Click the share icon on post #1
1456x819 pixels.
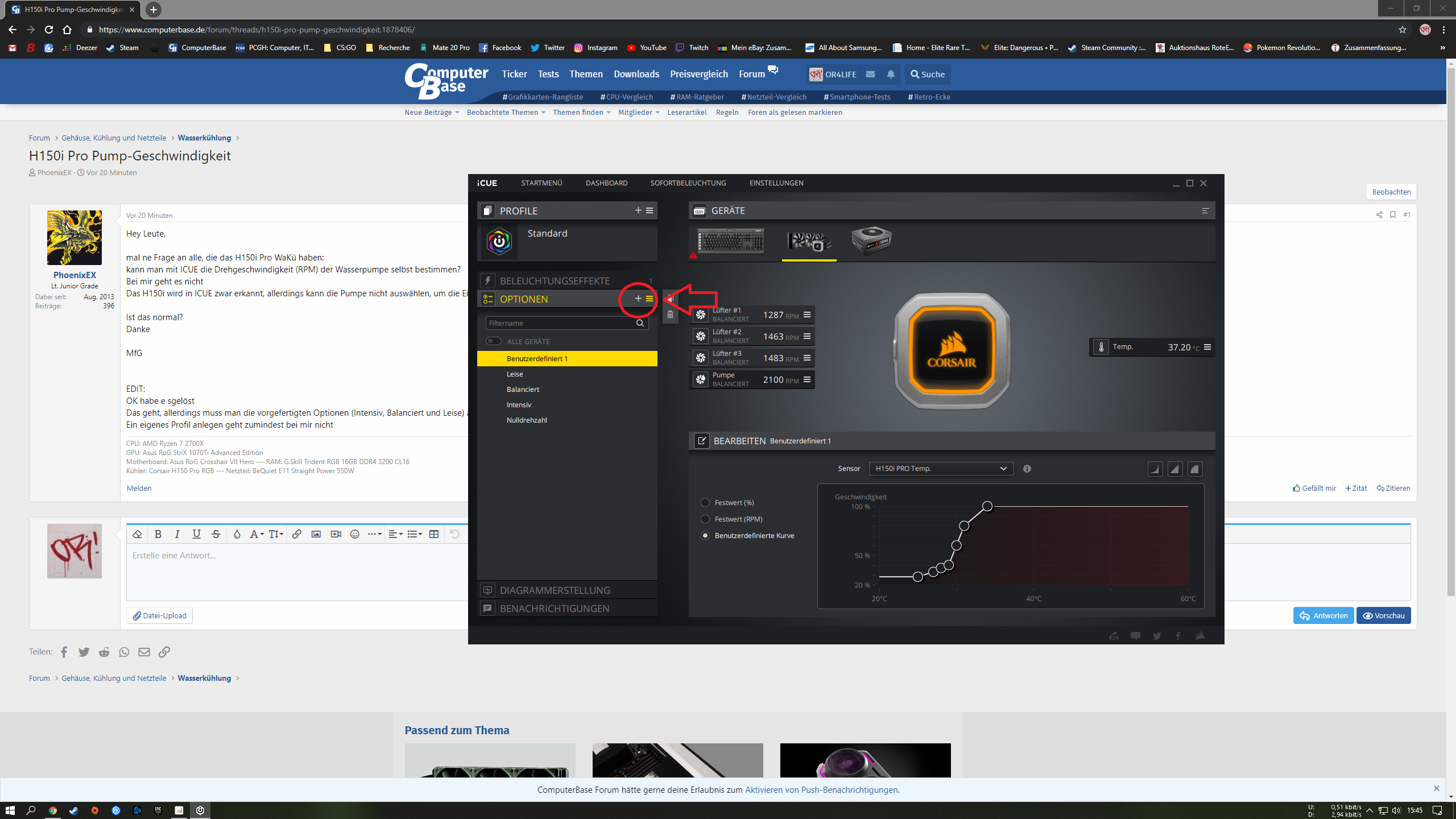pos(1379,215)
